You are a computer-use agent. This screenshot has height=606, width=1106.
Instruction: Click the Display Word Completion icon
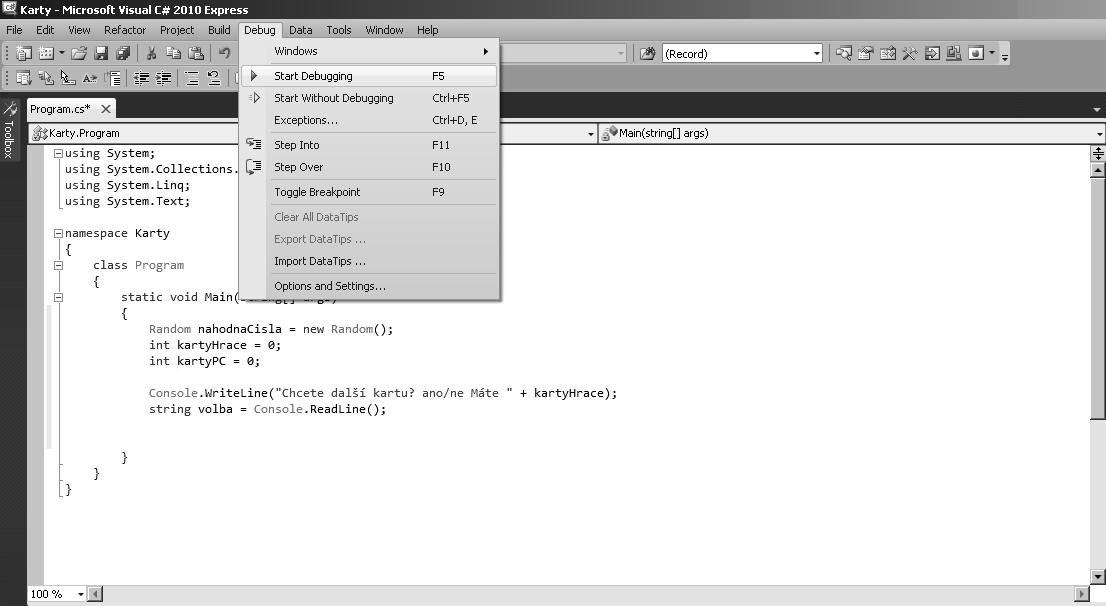click(90, 78)
